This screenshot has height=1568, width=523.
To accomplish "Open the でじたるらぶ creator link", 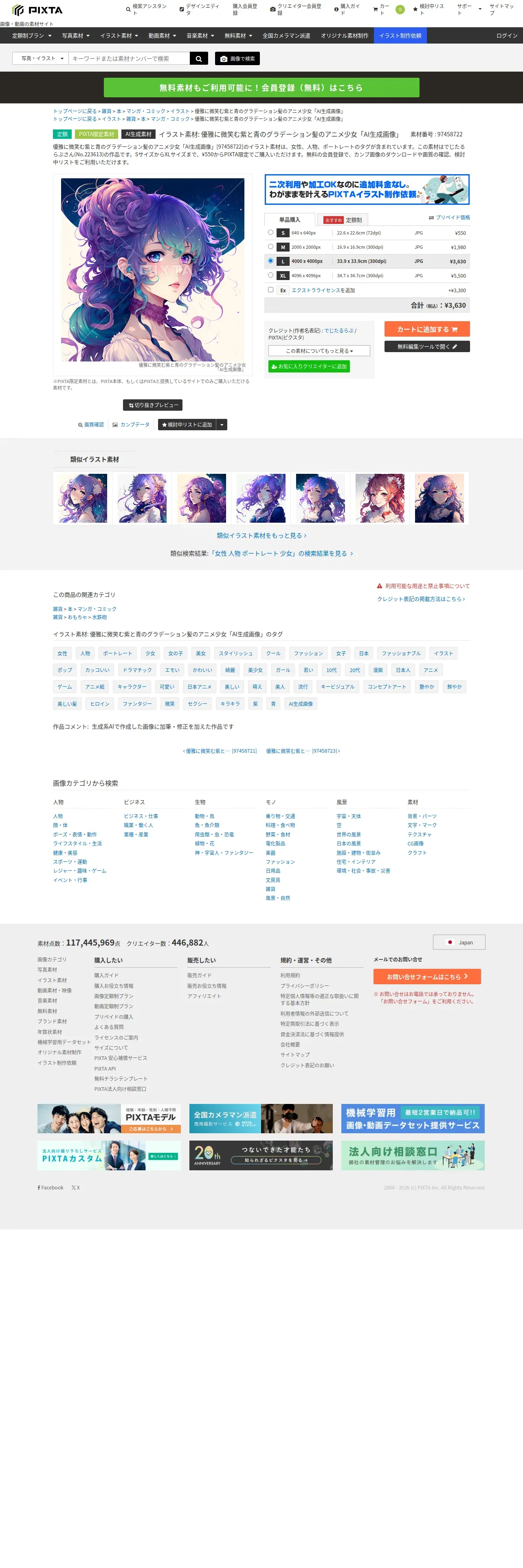I will click(338, 331).
